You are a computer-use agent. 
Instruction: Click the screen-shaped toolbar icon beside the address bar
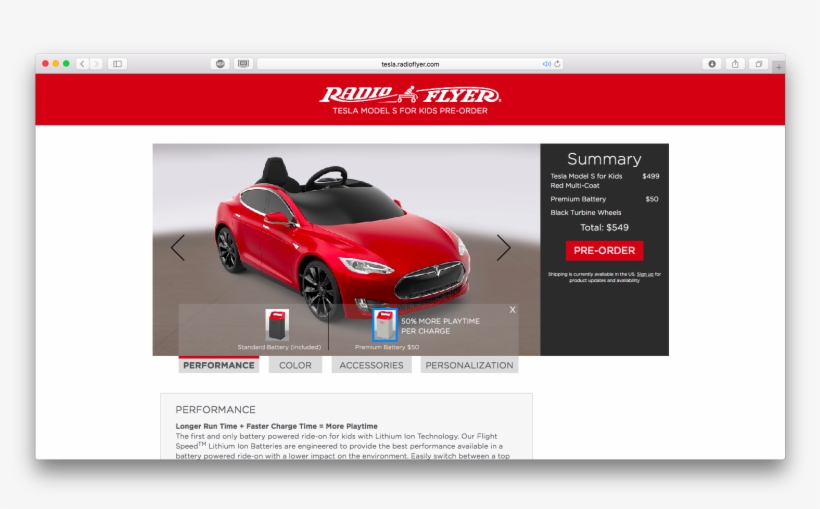point(243,64)
